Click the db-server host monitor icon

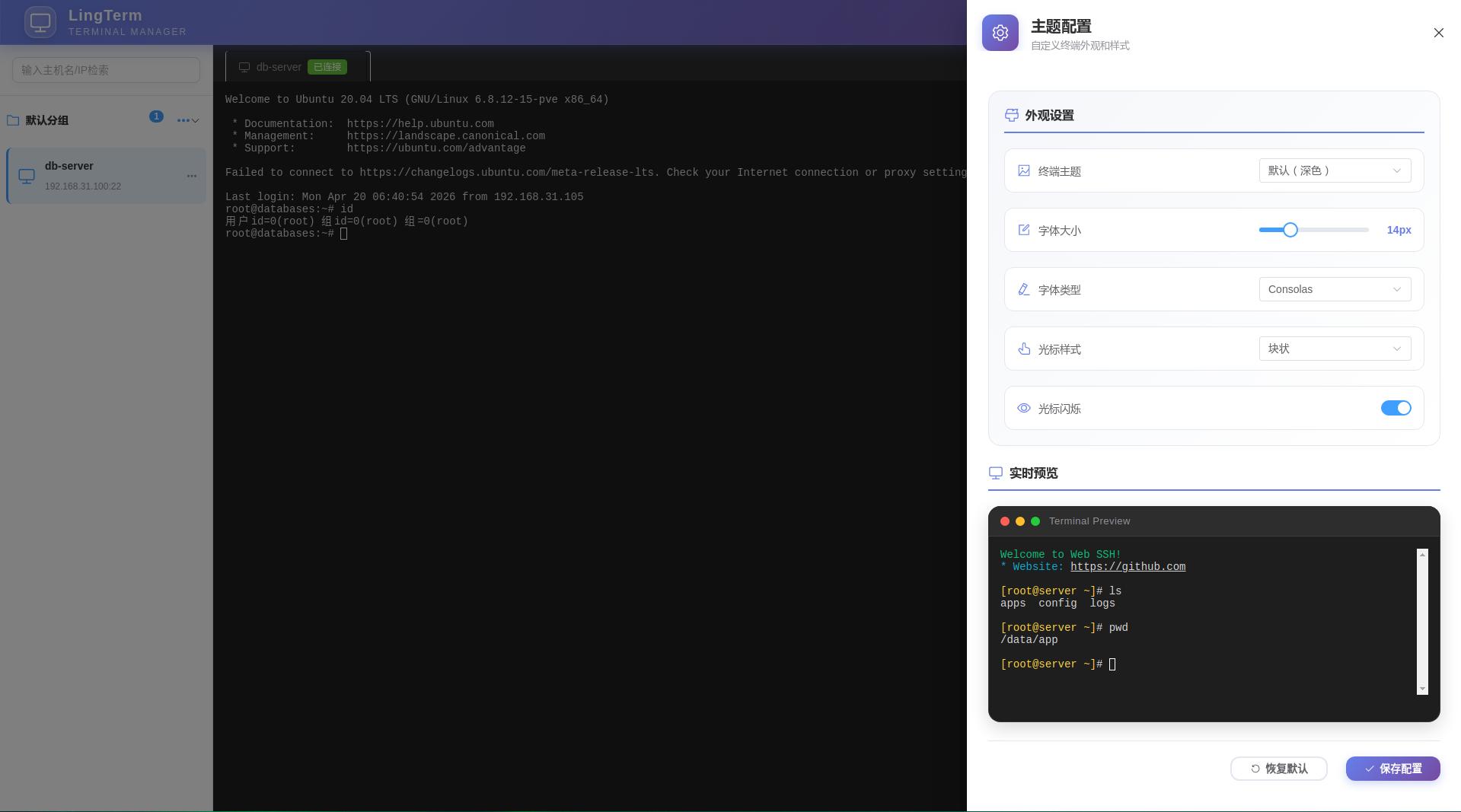click(x=27, y=176)
